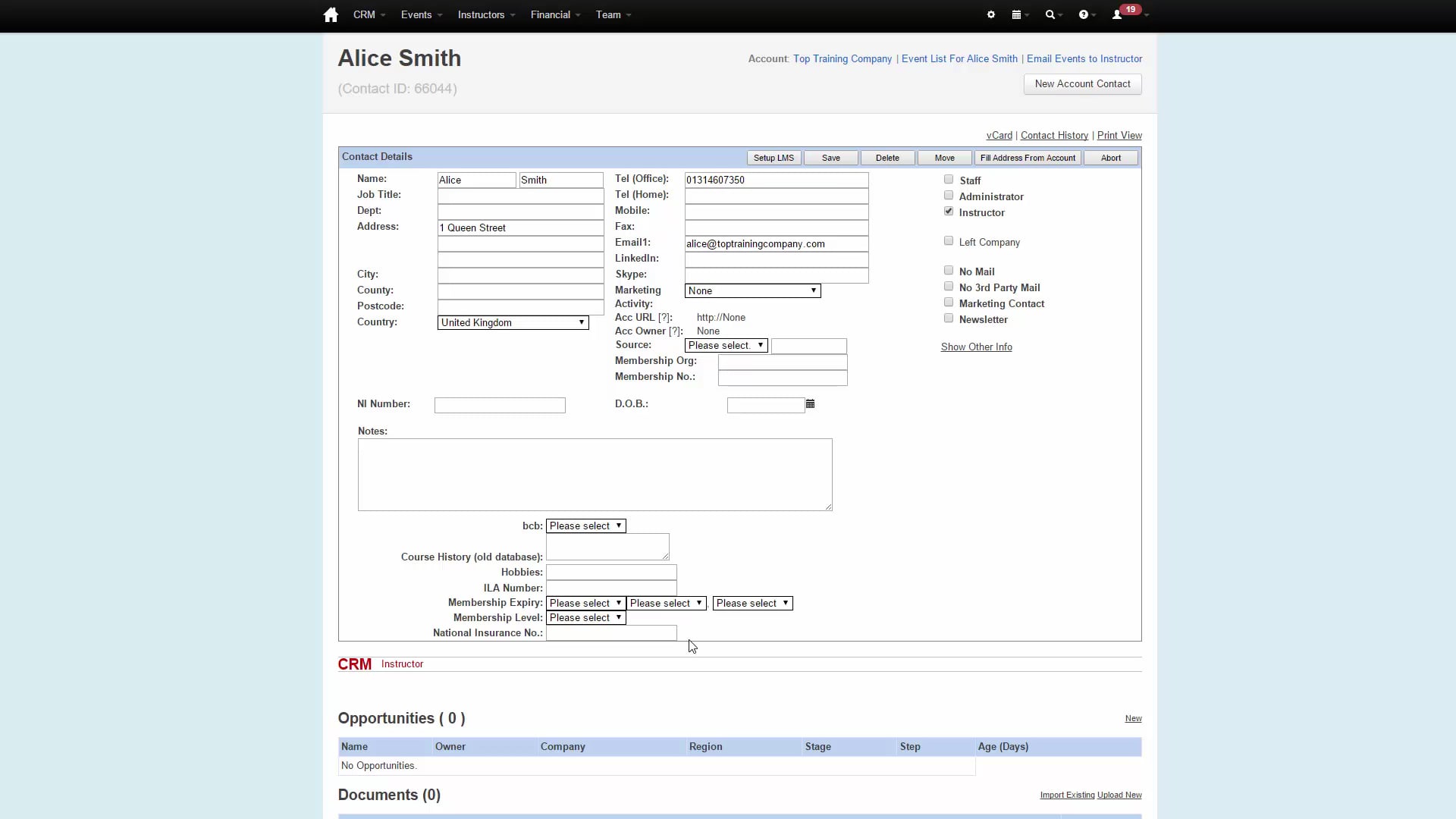
Task: Tick the Administrator checkbox
Action: pos(949,196)
